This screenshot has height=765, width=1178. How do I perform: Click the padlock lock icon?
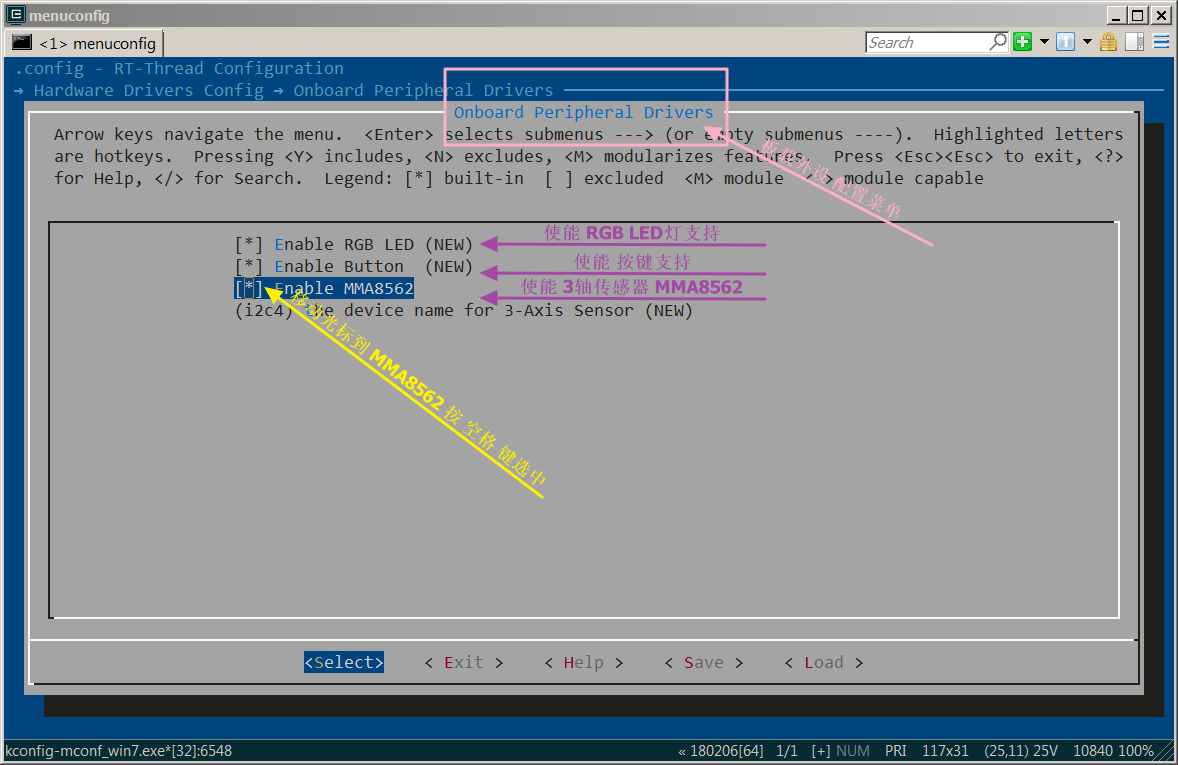pyautogui.click(x=1108, y=42)
